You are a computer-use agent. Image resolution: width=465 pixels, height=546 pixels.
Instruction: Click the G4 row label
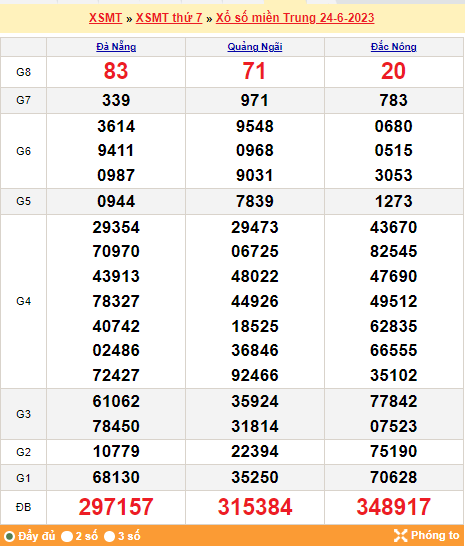pos(24,301)
